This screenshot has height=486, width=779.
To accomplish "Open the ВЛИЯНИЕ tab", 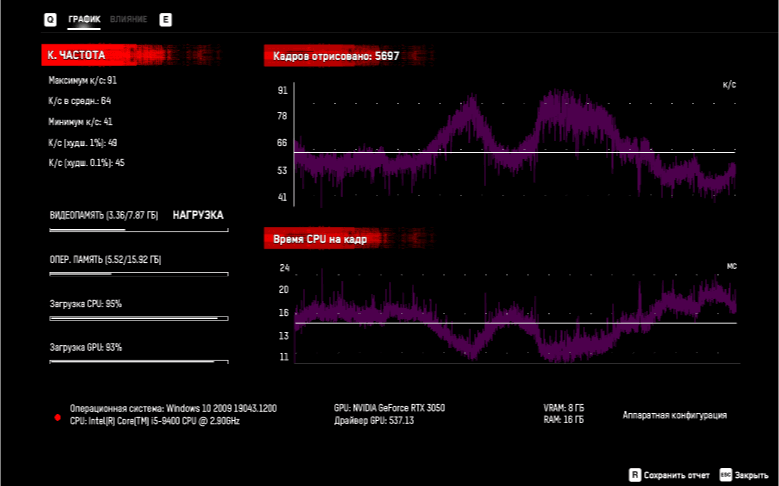I will point(128,19).
